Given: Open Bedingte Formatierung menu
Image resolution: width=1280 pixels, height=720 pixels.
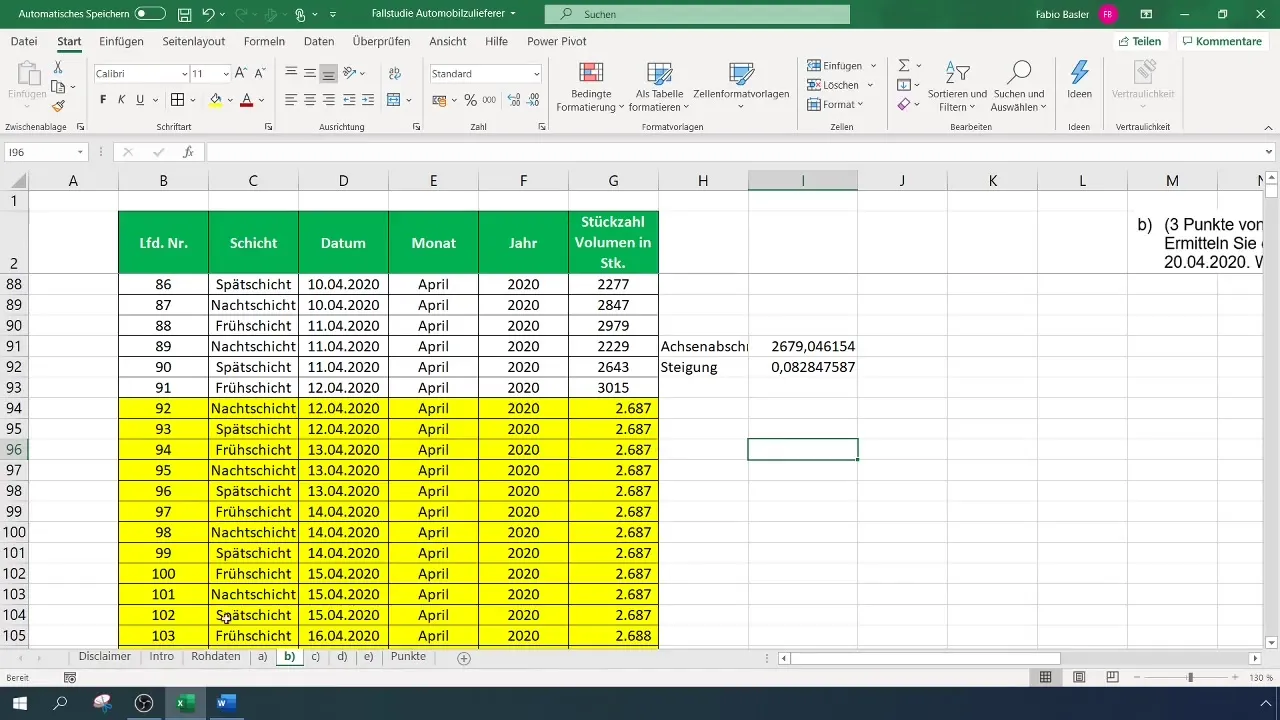Looking at the screenshot, I should coord(591,87).
